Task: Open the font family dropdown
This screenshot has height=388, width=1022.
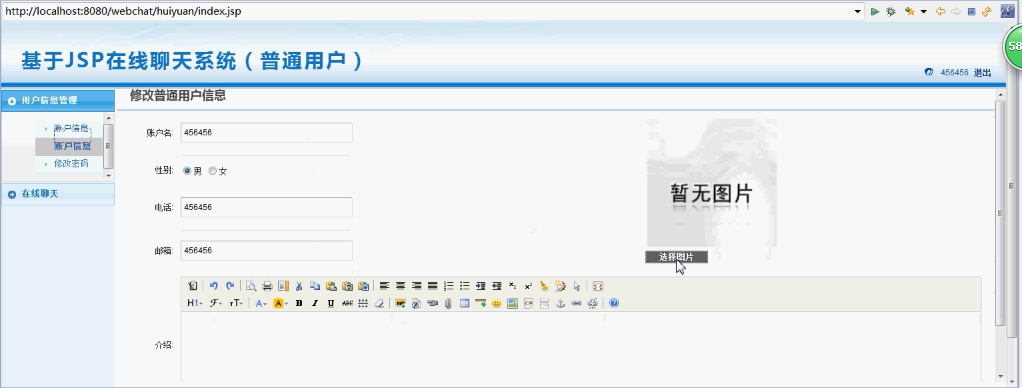Action: (x=216, y=303)
